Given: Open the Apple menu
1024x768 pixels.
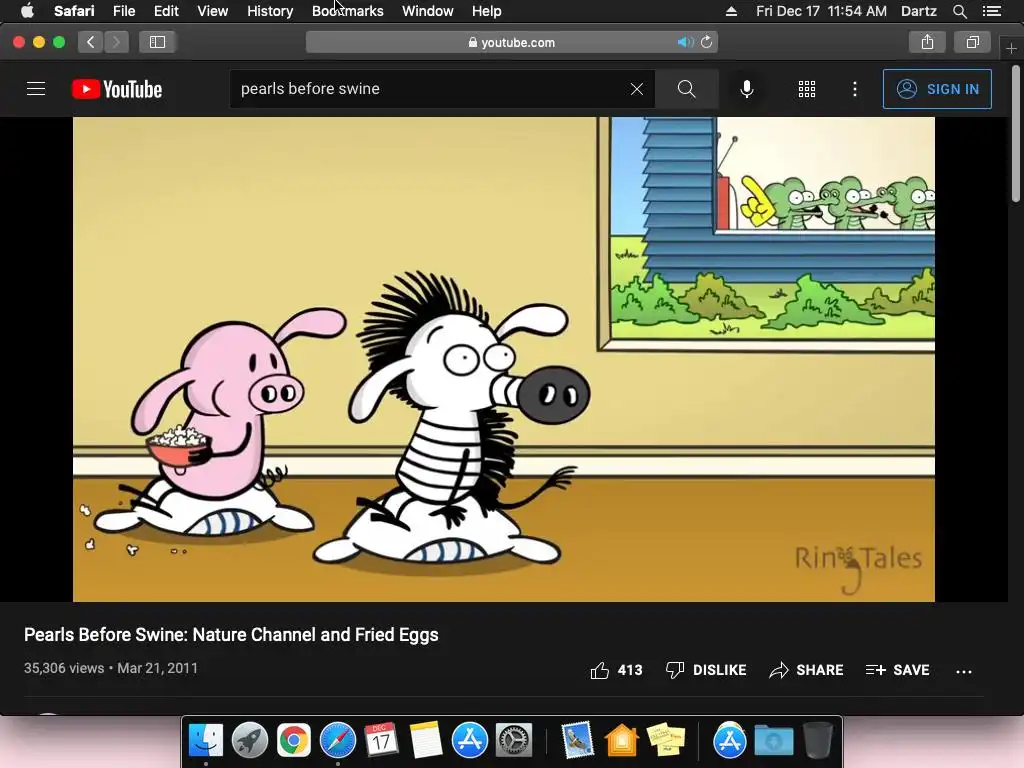Looking at the screenshot, I should click(x=27, y=11).
